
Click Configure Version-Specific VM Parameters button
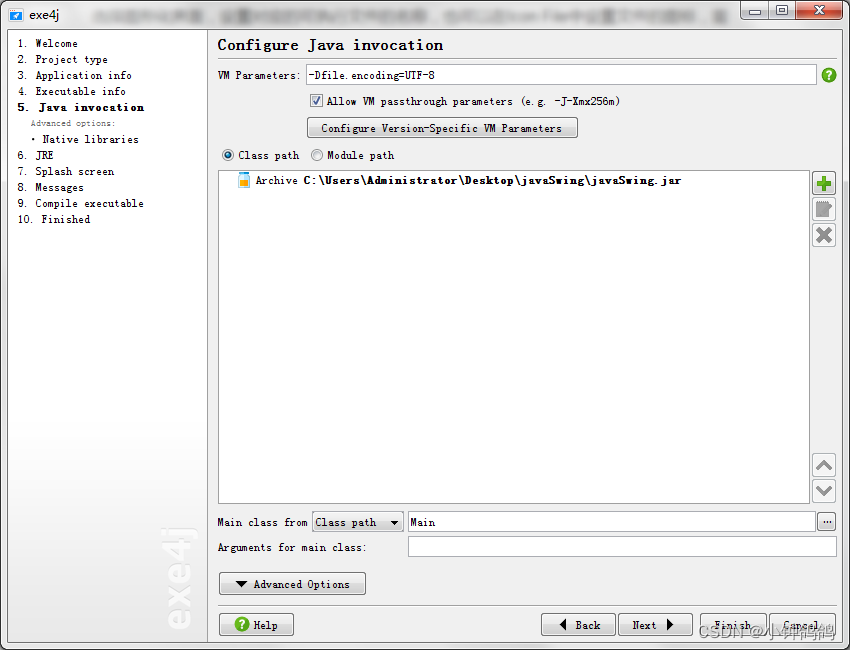coord(442,128)
